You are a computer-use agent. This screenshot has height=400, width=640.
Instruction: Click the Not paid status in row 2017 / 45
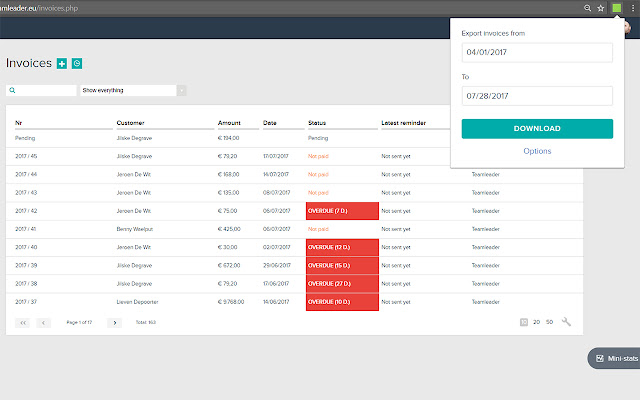coord(318,156)
